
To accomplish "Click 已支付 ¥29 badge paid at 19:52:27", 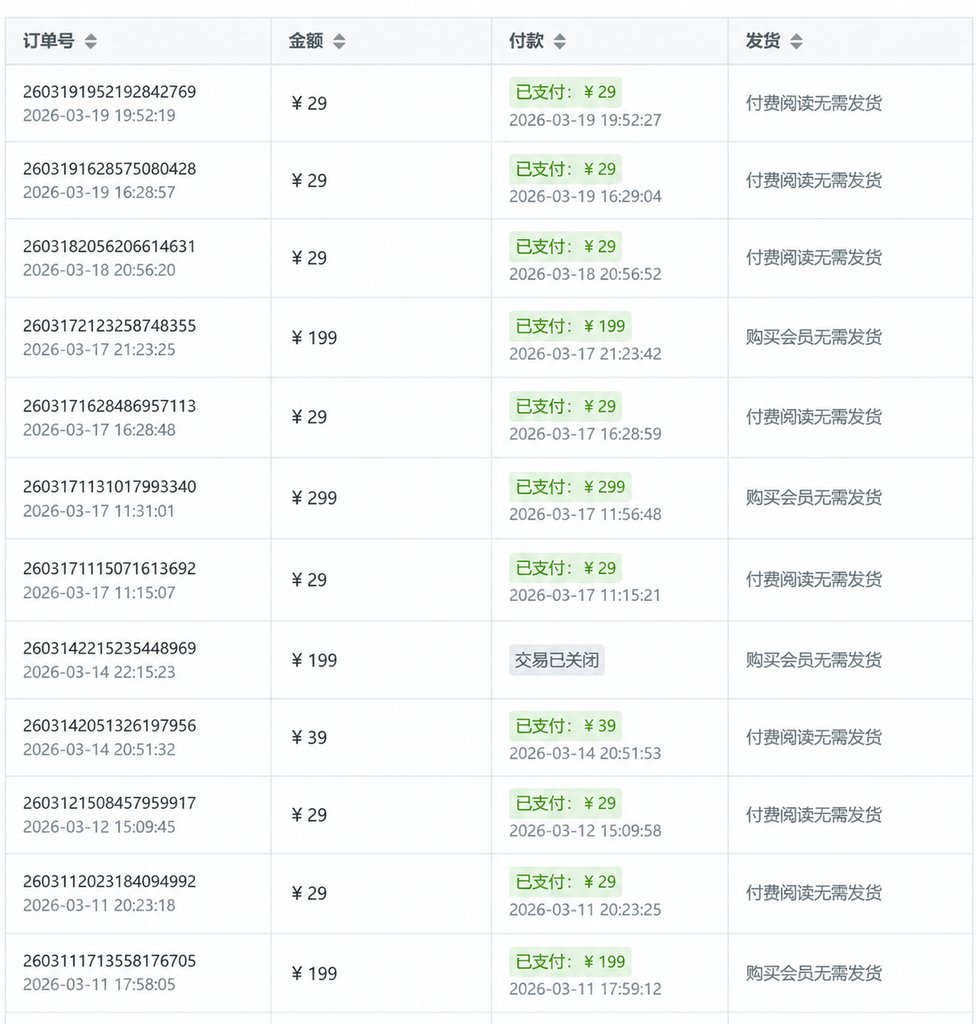I will (x=566, y=92).
